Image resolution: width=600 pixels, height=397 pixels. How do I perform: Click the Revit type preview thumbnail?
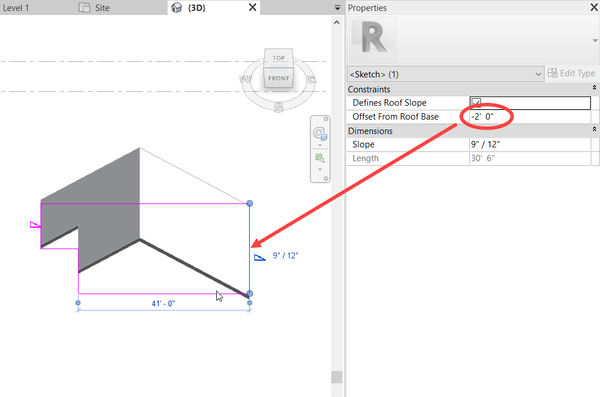[x=373, y=40]
